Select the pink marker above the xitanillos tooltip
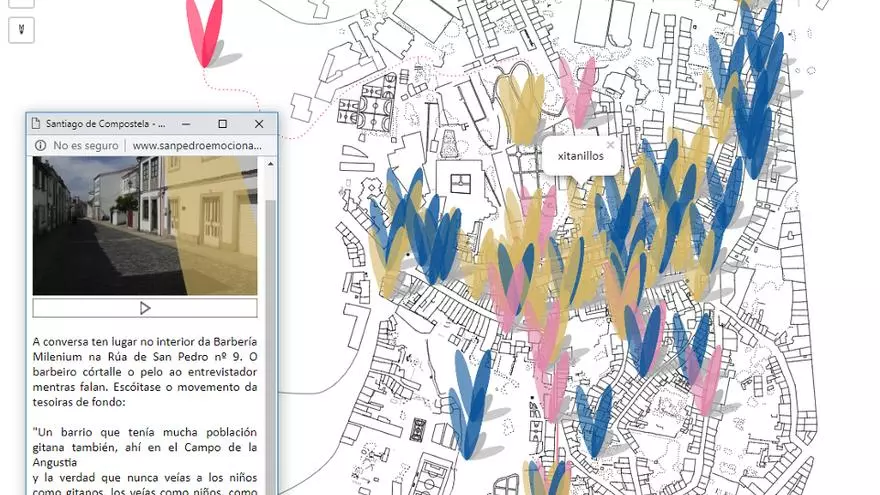Screen dimensions: 880x495 [x=577, y=92]
